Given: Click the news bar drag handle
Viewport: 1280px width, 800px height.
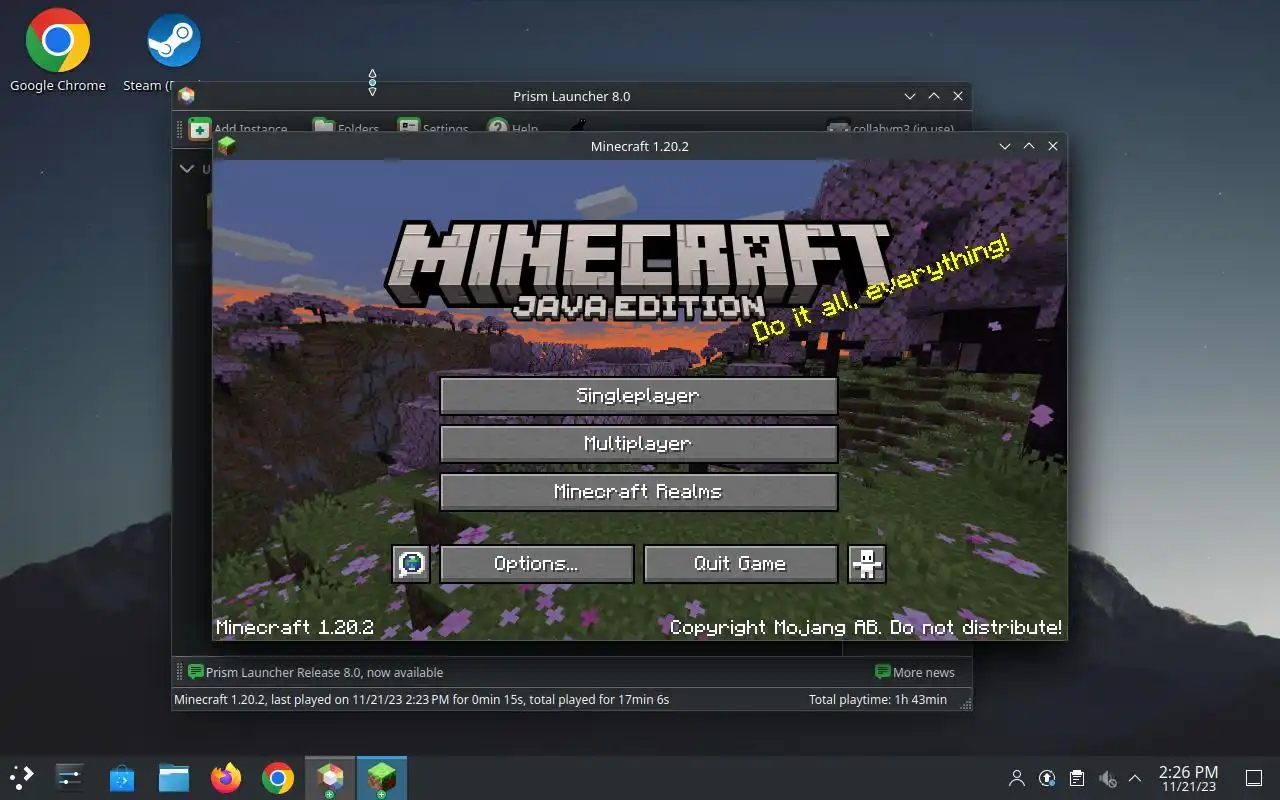Looking at the screenshot, I should click(180, 672).
